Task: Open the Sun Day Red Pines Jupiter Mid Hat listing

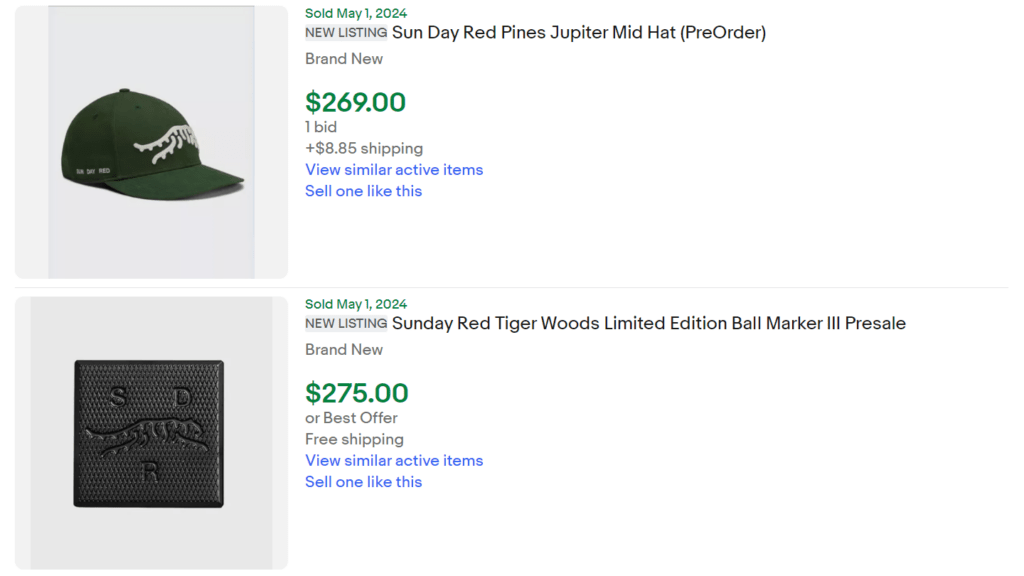Action: (x=580, y=32)
